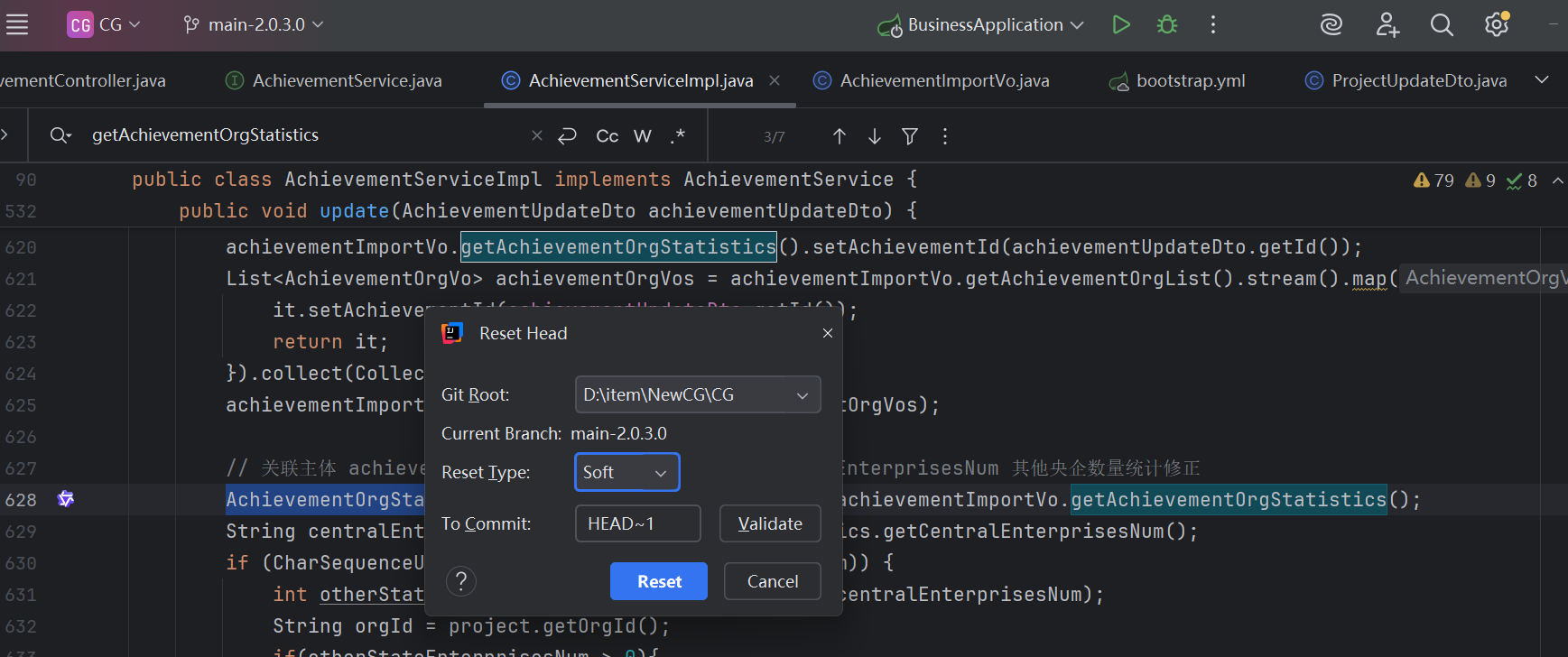Go to next search occurrence

pos(875,135)
